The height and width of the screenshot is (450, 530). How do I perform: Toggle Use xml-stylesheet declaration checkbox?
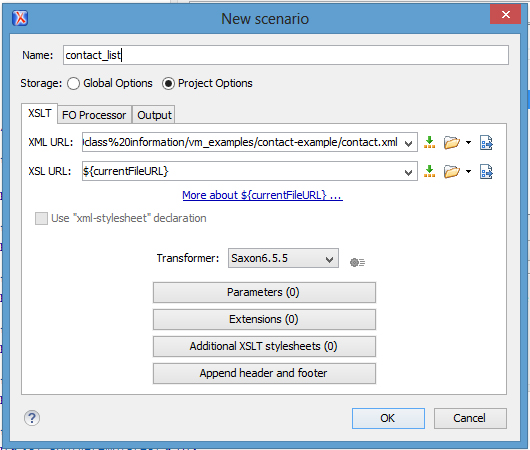[x=41, y=218]
